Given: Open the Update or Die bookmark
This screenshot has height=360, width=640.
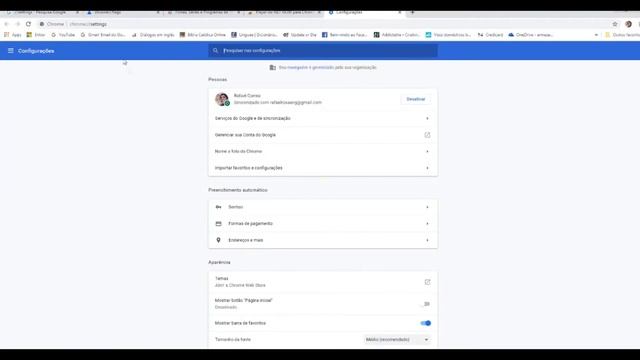Looking at the screenshot, I should click(300, 35).
